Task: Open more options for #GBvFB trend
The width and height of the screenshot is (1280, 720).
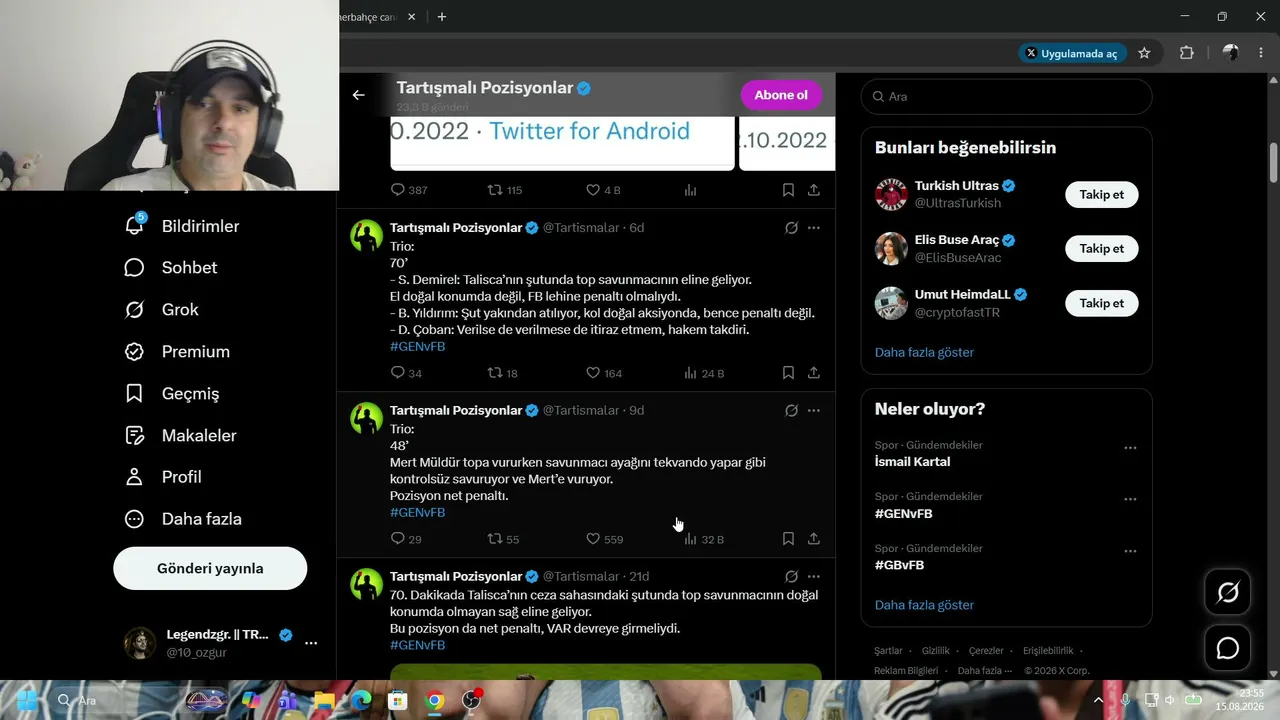Action: 1130,551
